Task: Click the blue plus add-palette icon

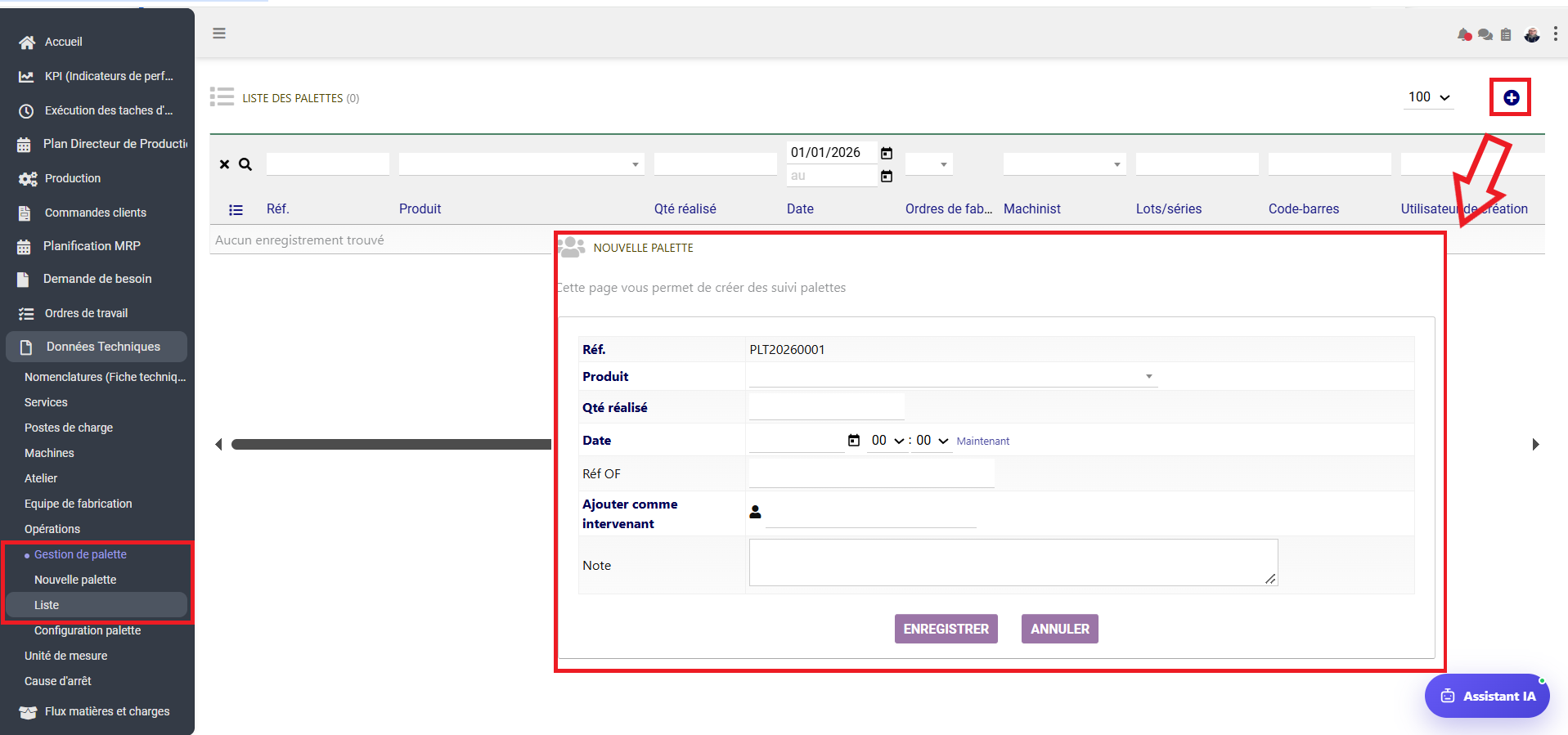Action: point(1511,97)
